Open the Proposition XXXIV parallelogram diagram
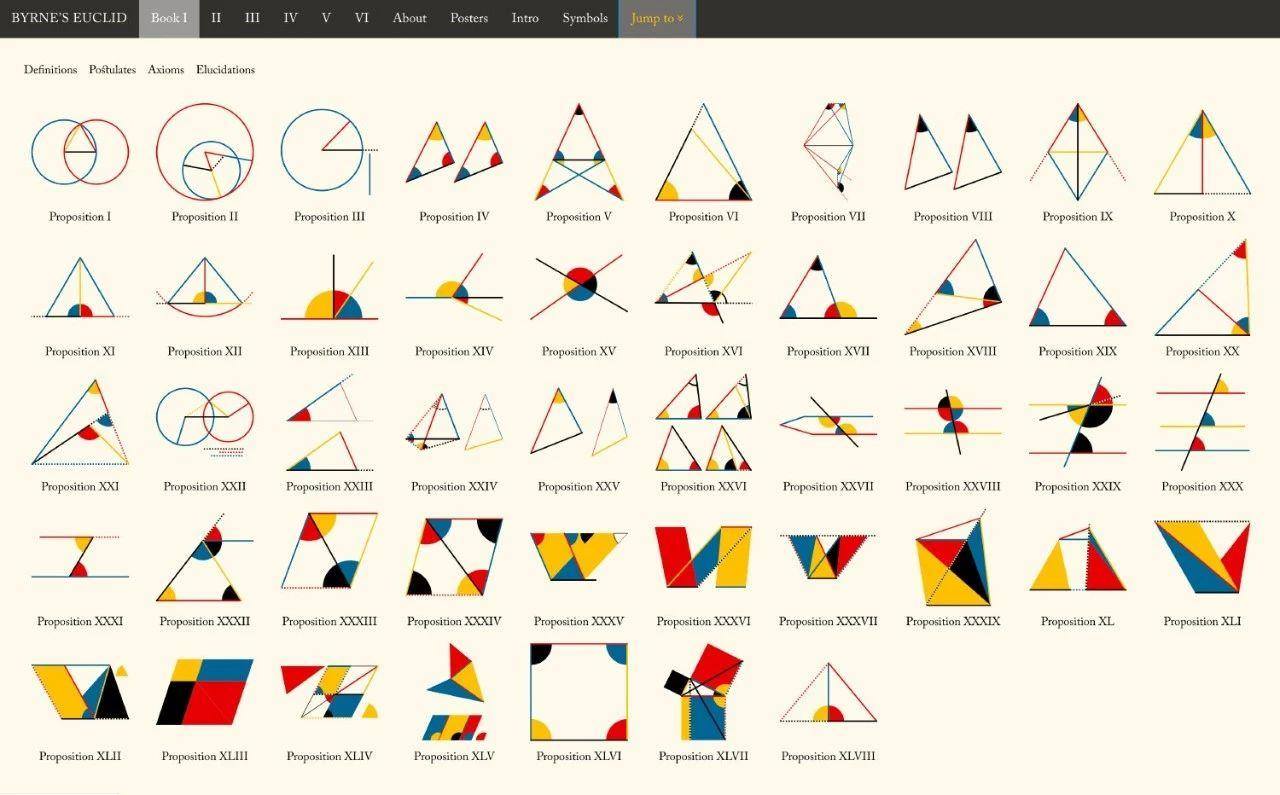This screenshot has width=1280, height=795. pos(454,557)
